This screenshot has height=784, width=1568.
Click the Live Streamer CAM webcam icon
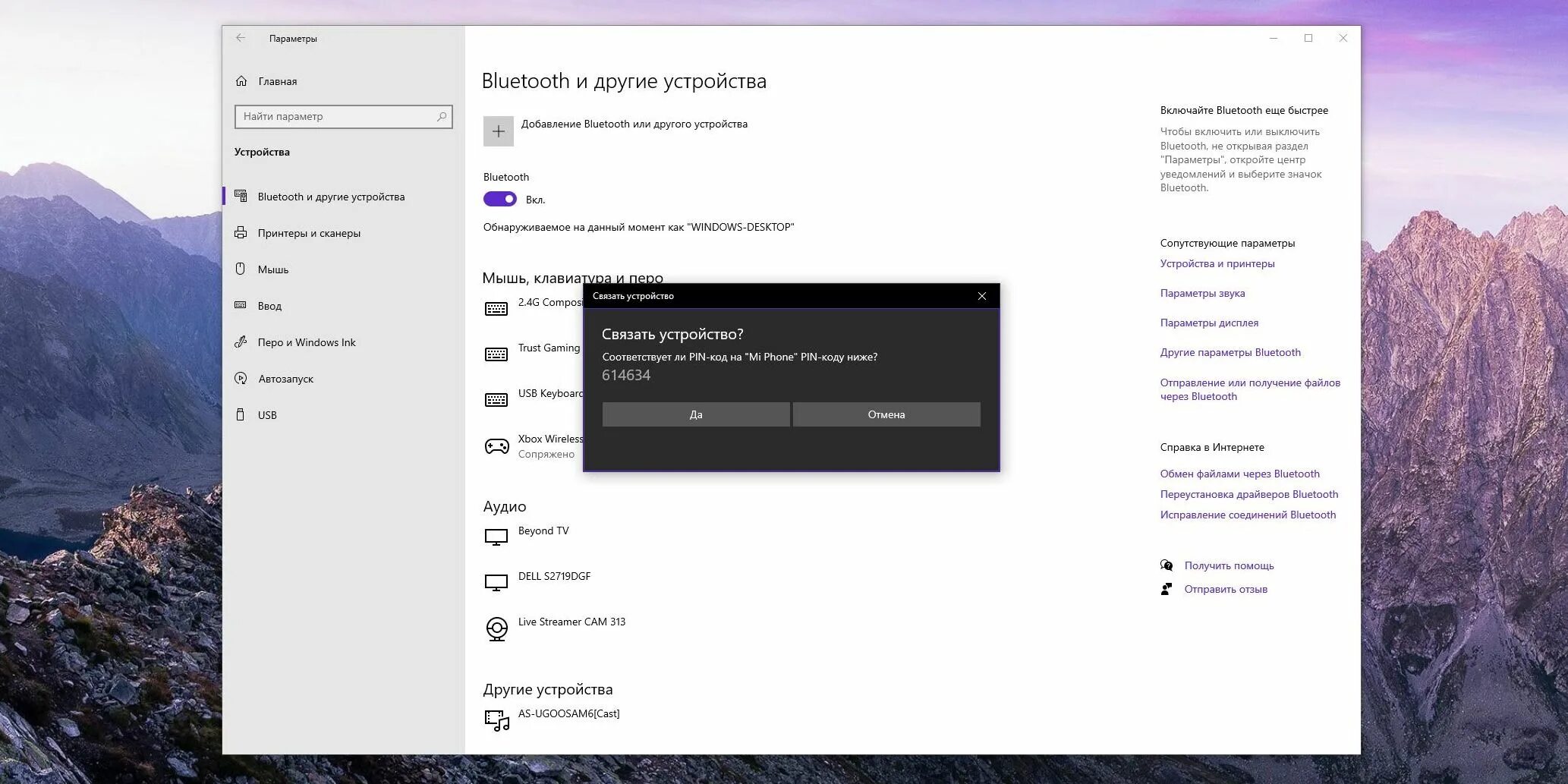[x=497, y=629]
